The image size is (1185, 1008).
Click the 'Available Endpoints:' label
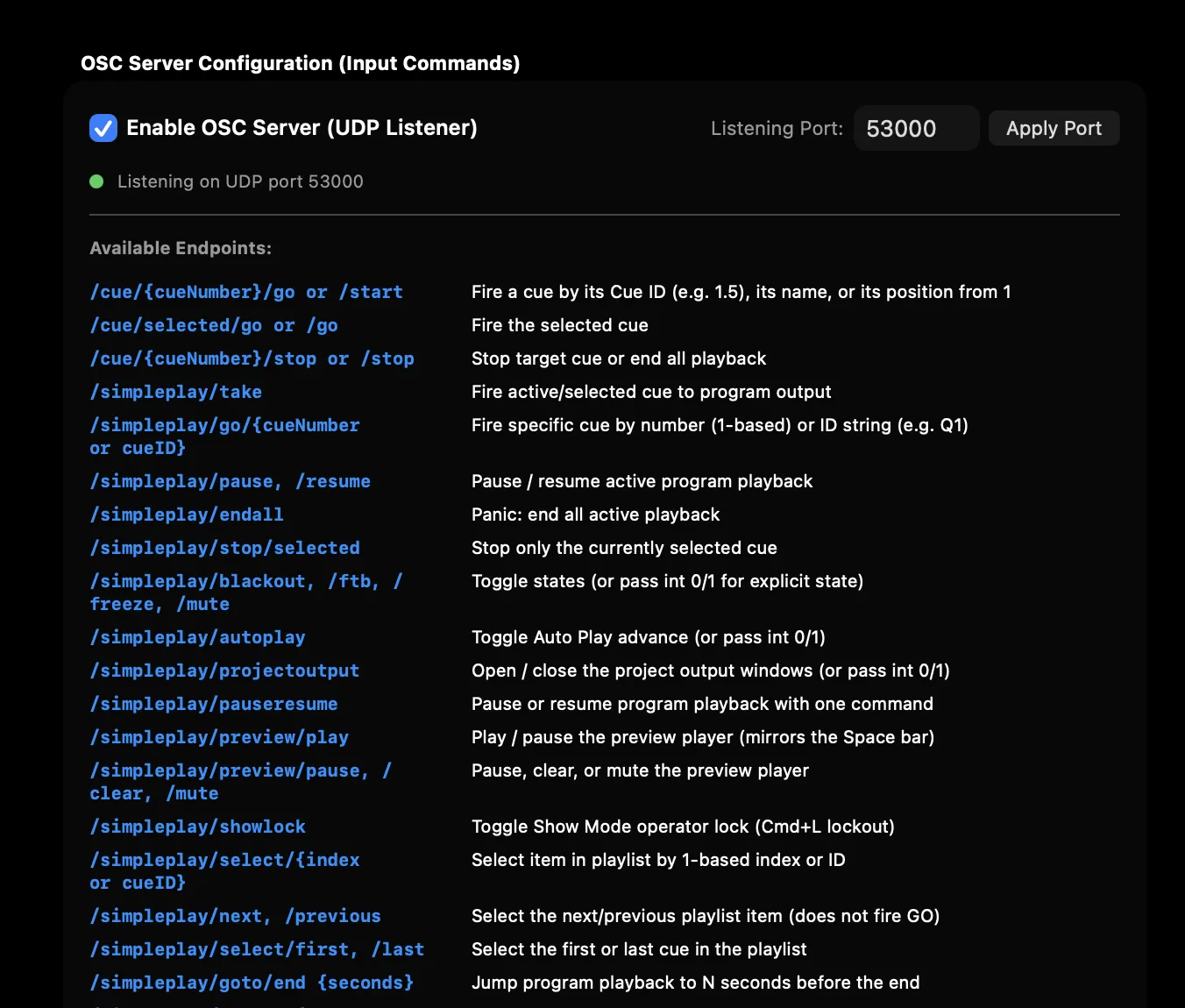(x=181, y=248)
